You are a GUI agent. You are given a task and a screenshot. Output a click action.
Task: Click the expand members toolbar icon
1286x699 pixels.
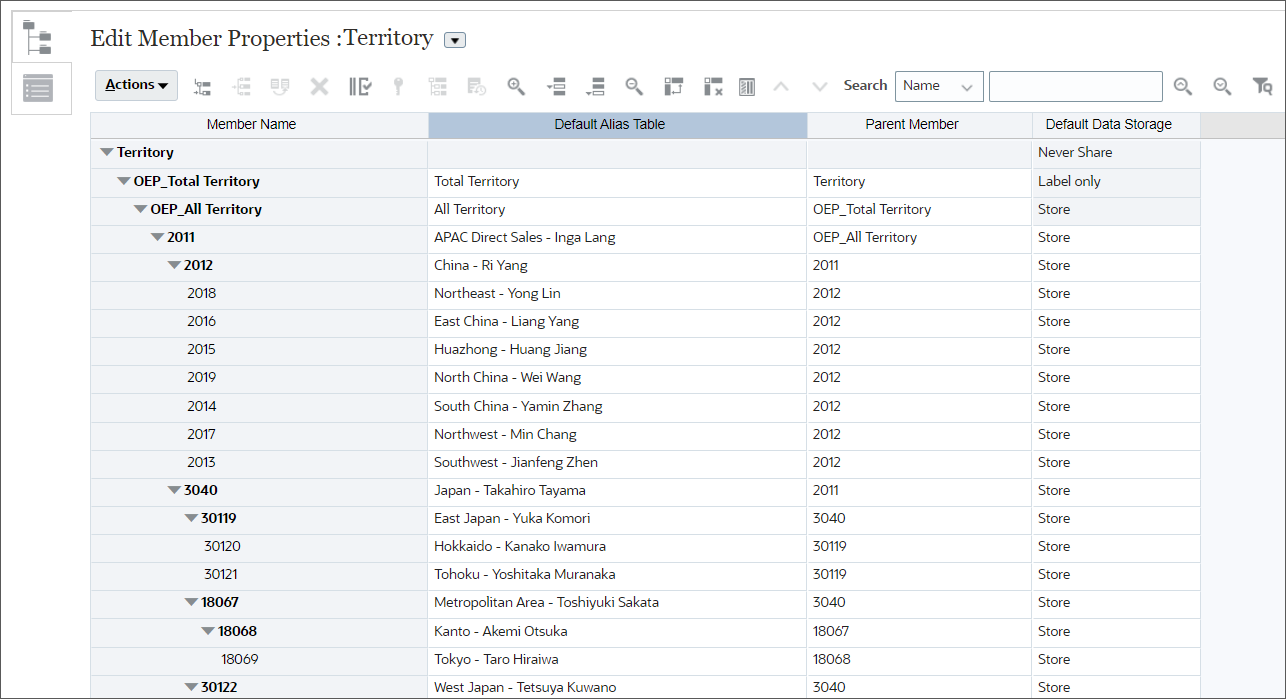coord(557,86)
